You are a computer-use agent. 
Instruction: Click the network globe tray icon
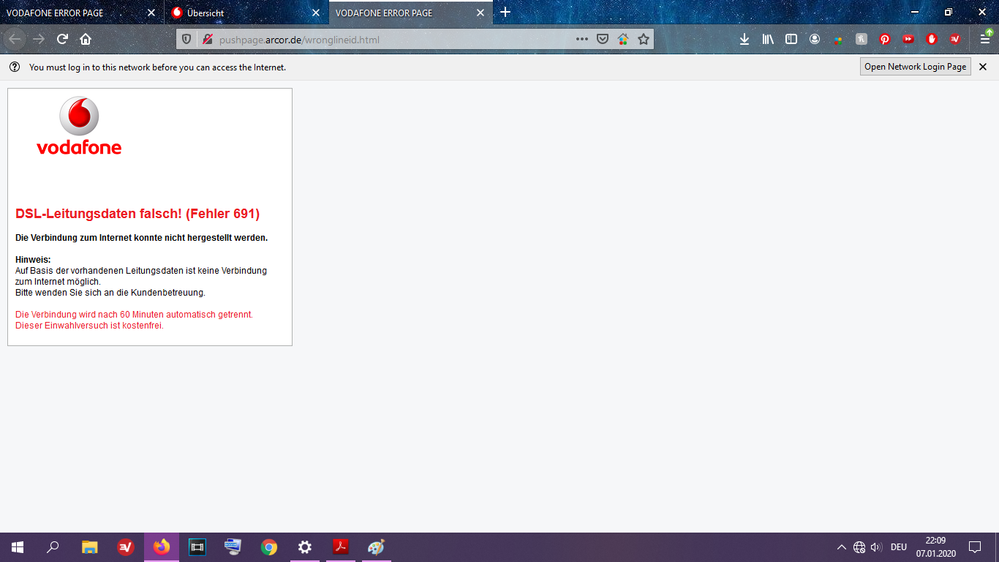pos(859,547)
